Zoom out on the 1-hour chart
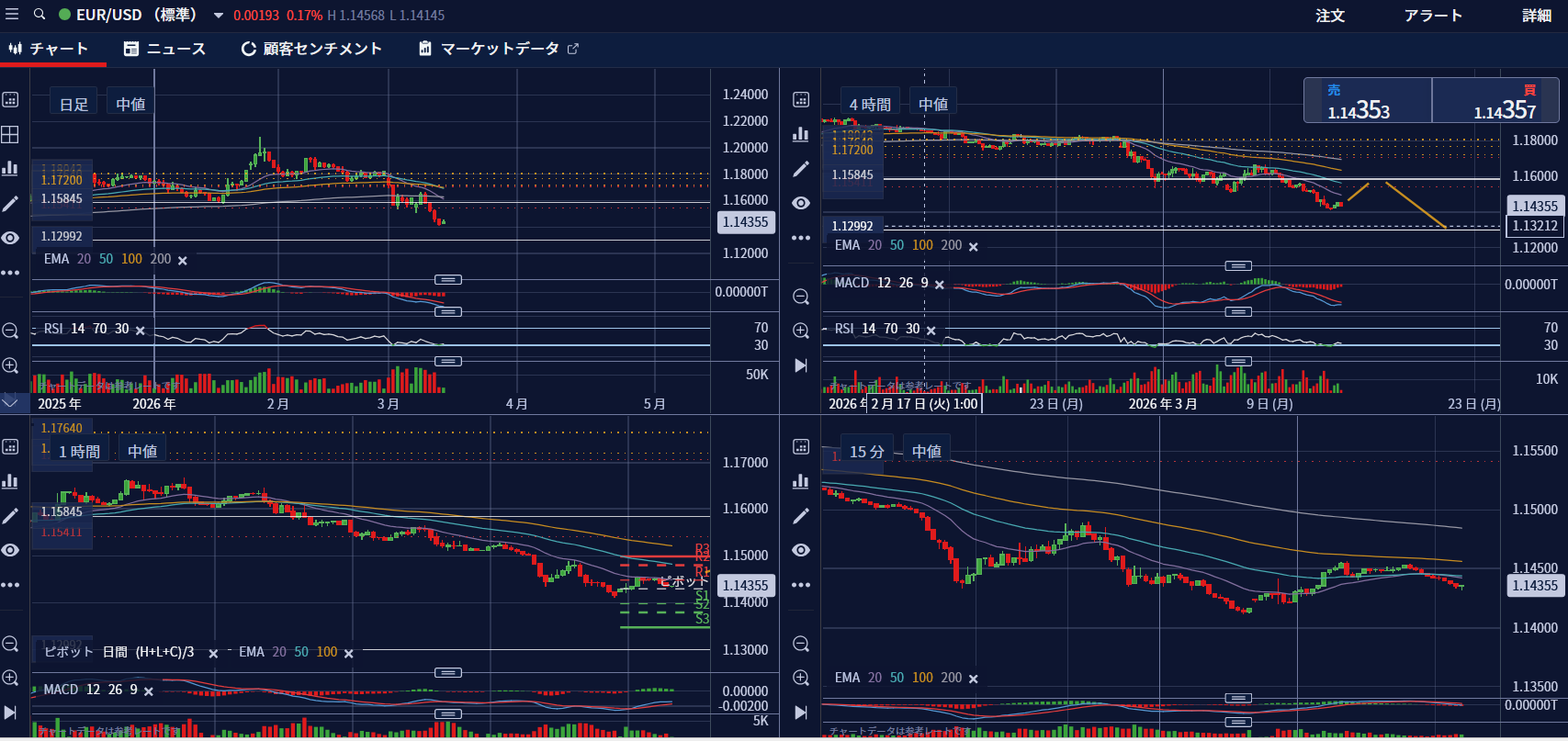 click(10, 644)
